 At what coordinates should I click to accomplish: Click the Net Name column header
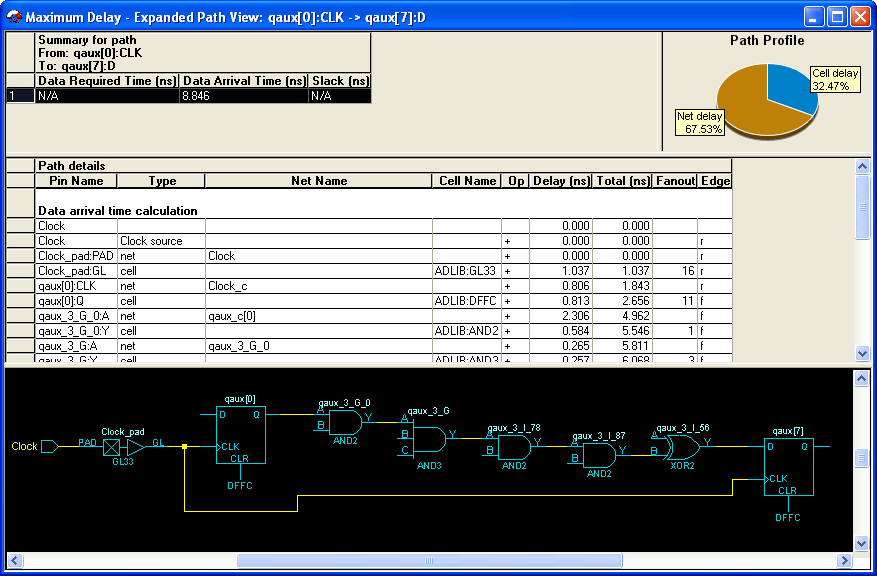coord(319,181)
